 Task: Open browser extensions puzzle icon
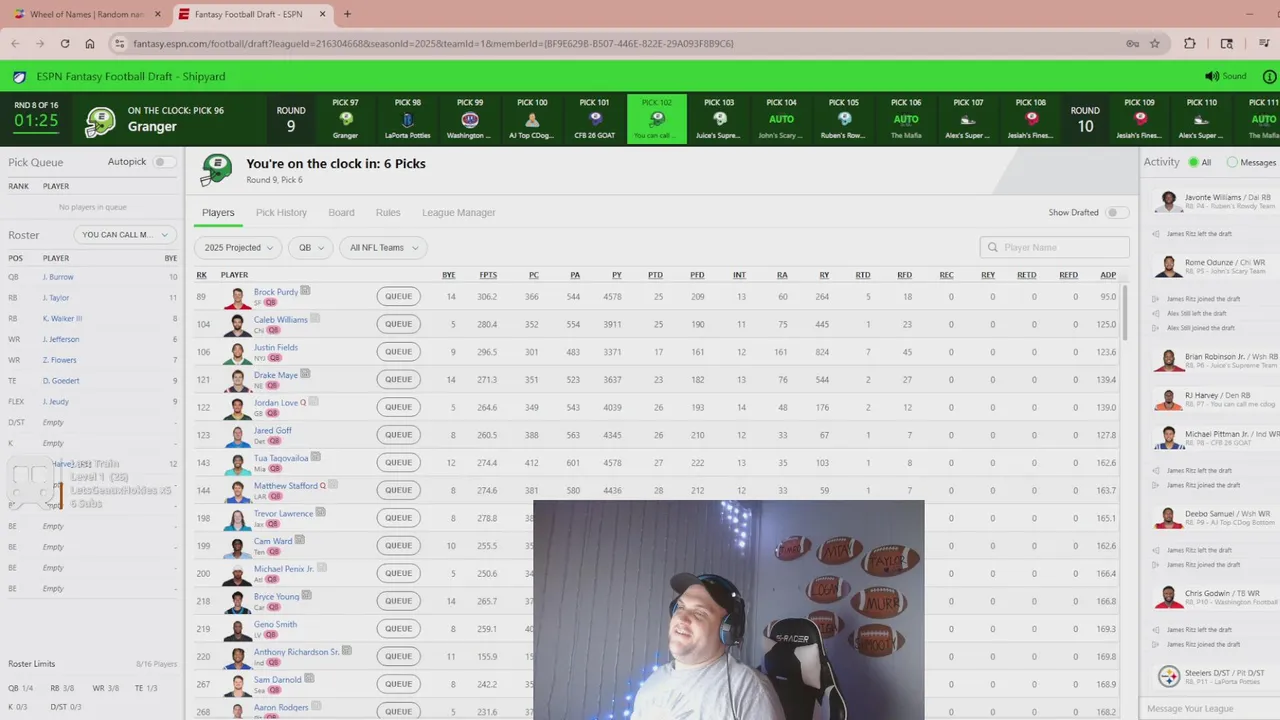point(1190,43)
